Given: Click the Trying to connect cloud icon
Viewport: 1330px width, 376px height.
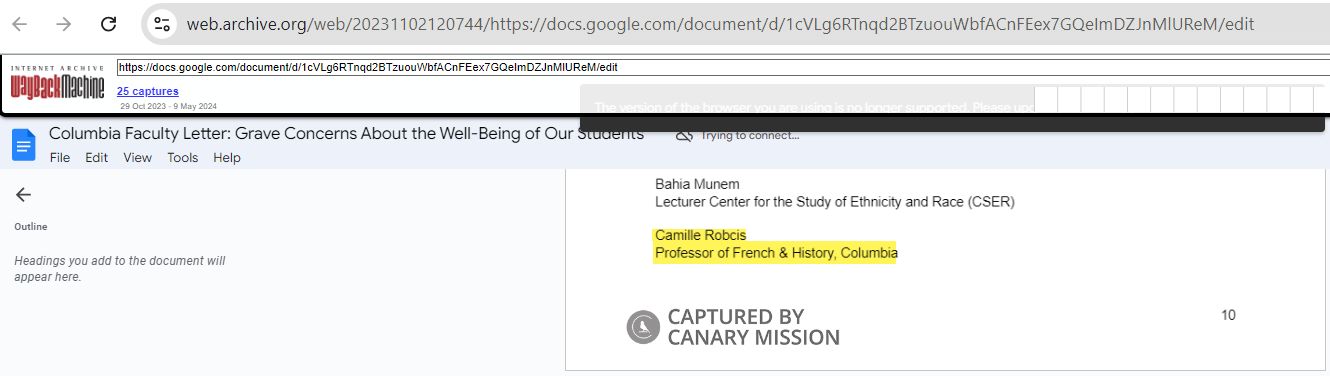Looking at the screenshot, I should tap(684, 135).
